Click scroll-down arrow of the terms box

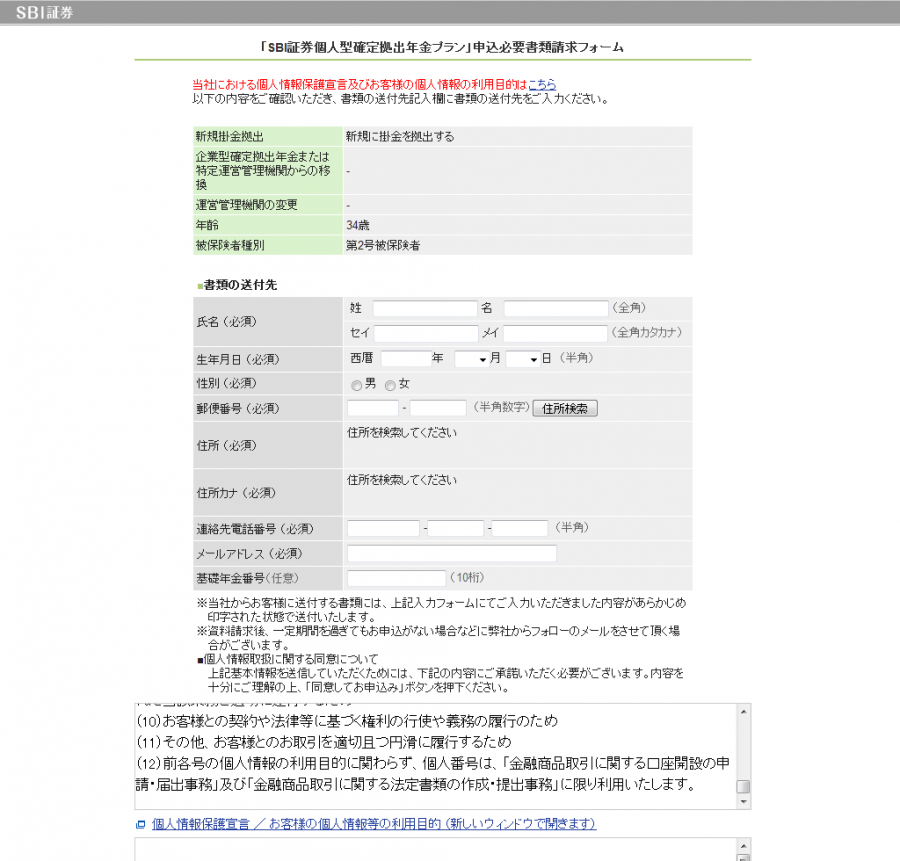tap(743, 802)
